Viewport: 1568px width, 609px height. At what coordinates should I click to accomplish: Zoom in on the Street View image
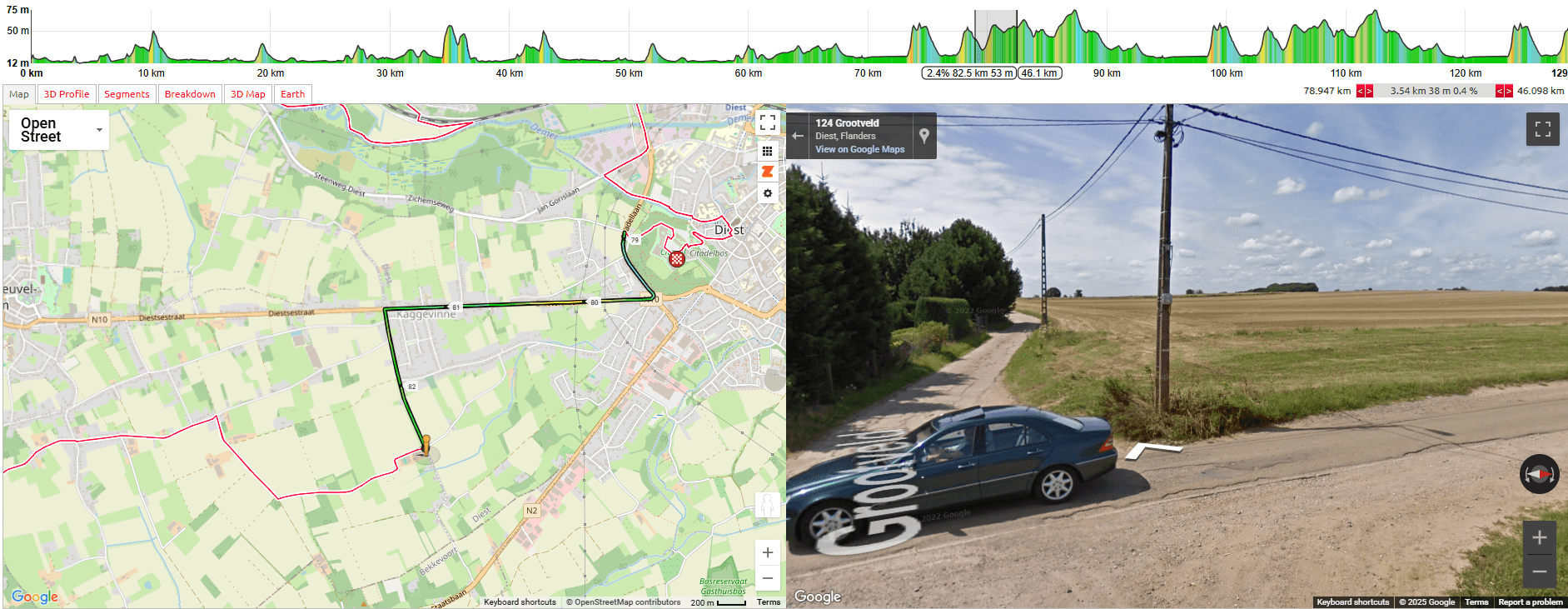tap(1539, 537)
